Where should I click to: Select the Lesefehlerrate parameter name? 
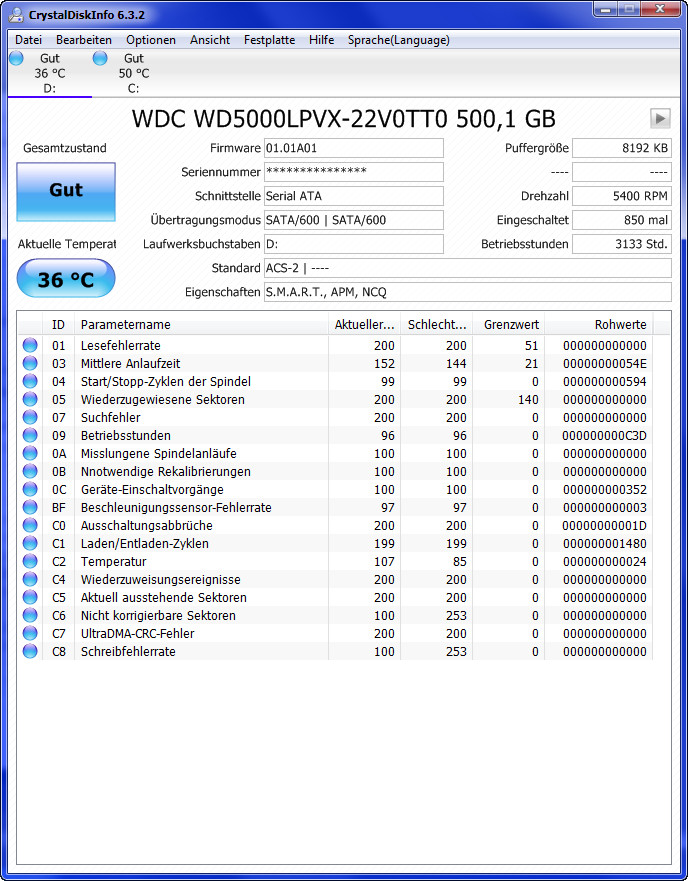120,346
